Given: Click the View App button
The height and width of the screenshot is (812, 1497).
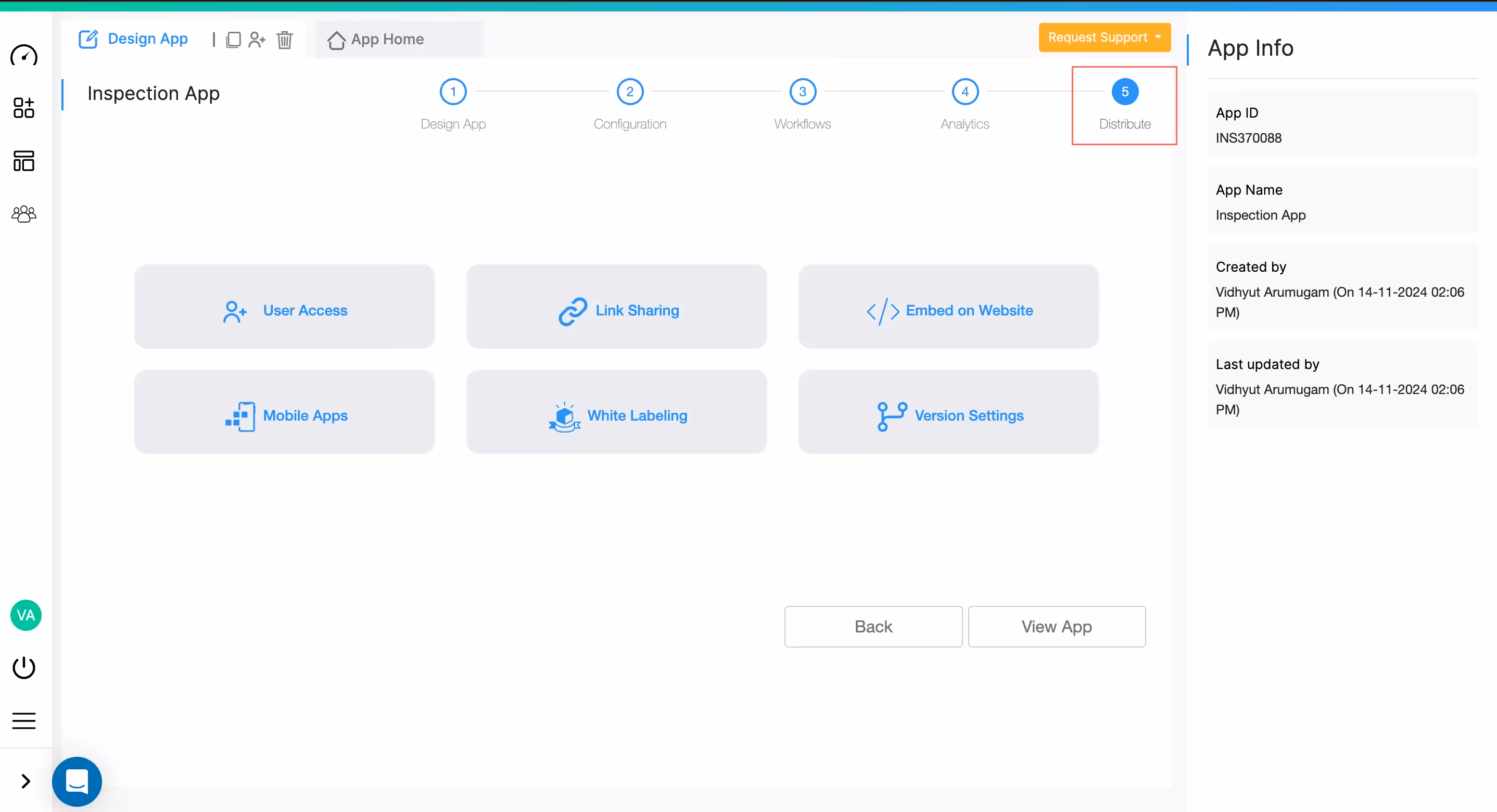Looking at the screenshot, I should (x=1057, y=626).
